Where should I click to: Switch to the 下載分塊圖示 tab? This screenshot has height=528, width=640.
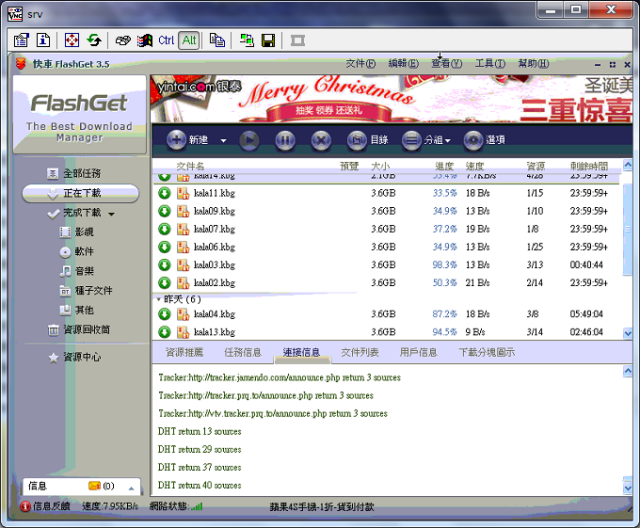coord(487,352)
